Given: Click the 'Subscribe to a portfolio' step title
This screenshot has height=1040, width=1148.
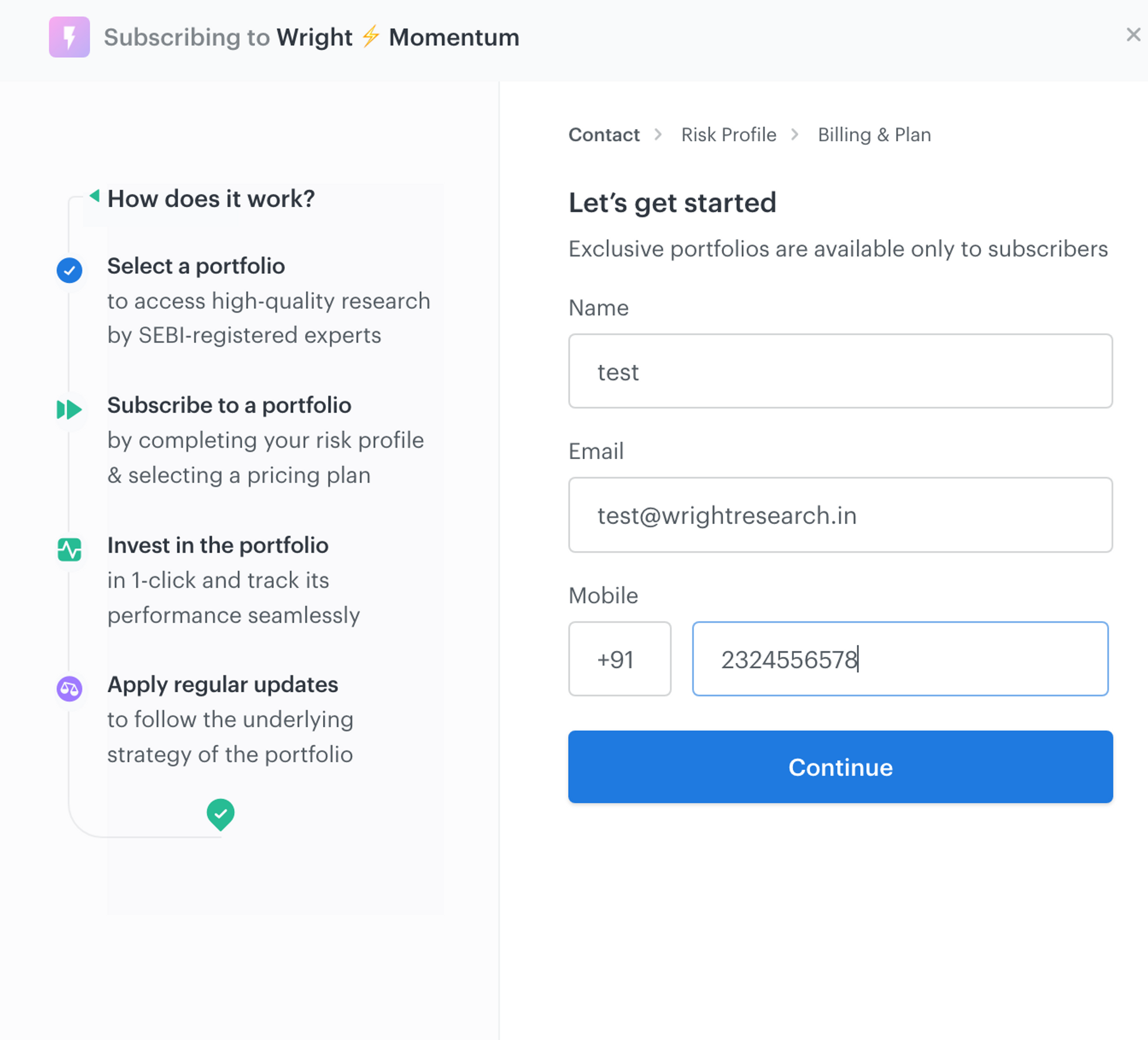Looking at the screenshot, I should click(x=229, y=405).
